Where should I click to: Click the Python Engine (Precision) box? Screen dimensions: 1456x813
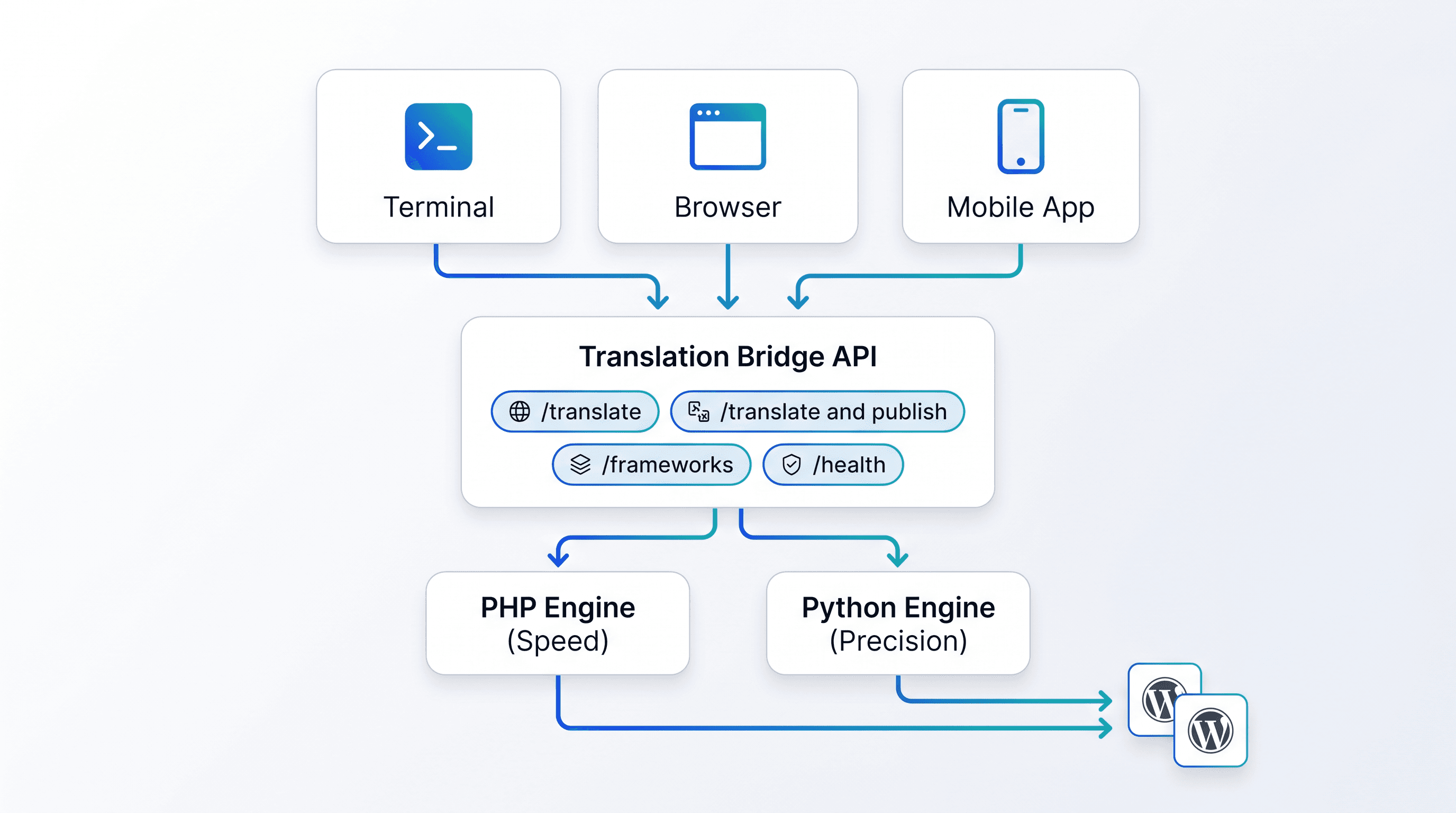tap(898, 623)
